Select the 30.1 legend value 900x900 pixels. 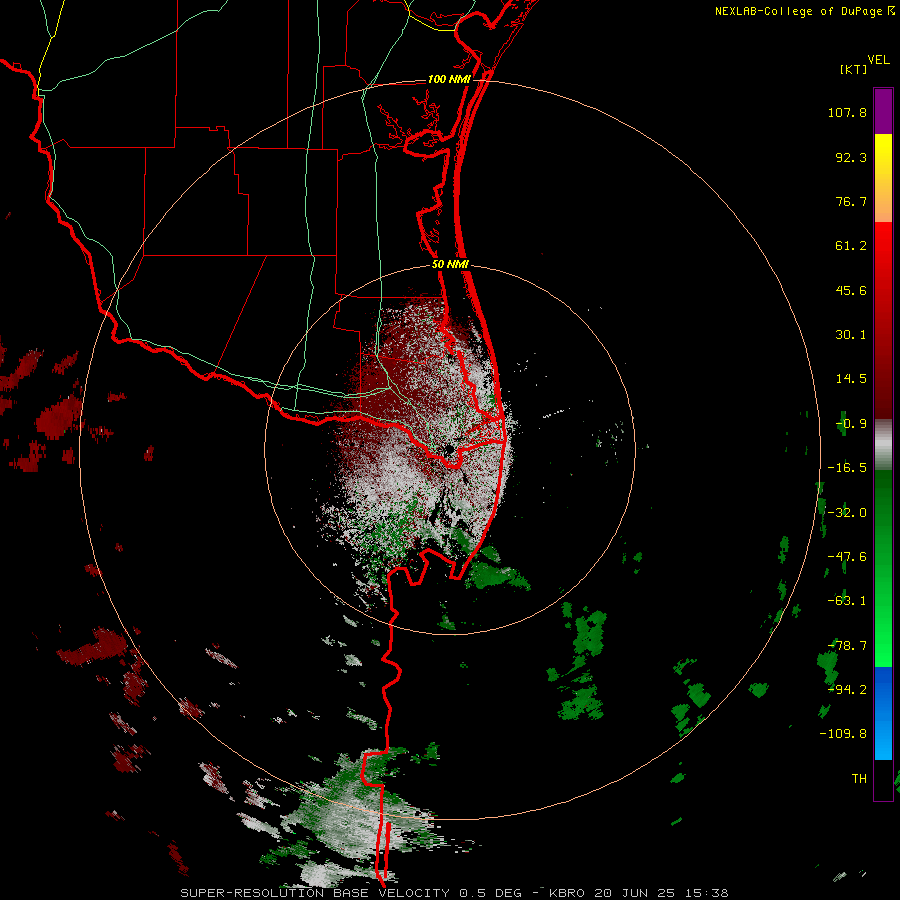pyautogui.click(x=851, y=335)
